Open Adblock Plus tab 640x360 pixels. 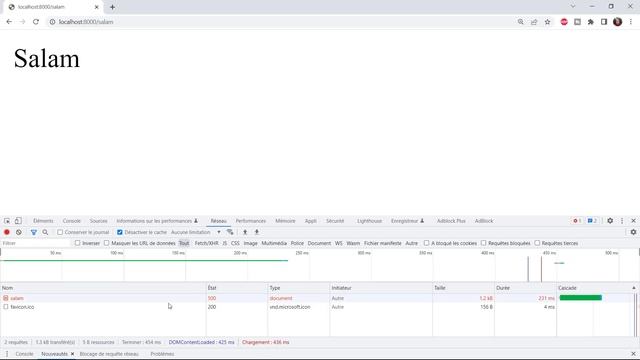451,221
